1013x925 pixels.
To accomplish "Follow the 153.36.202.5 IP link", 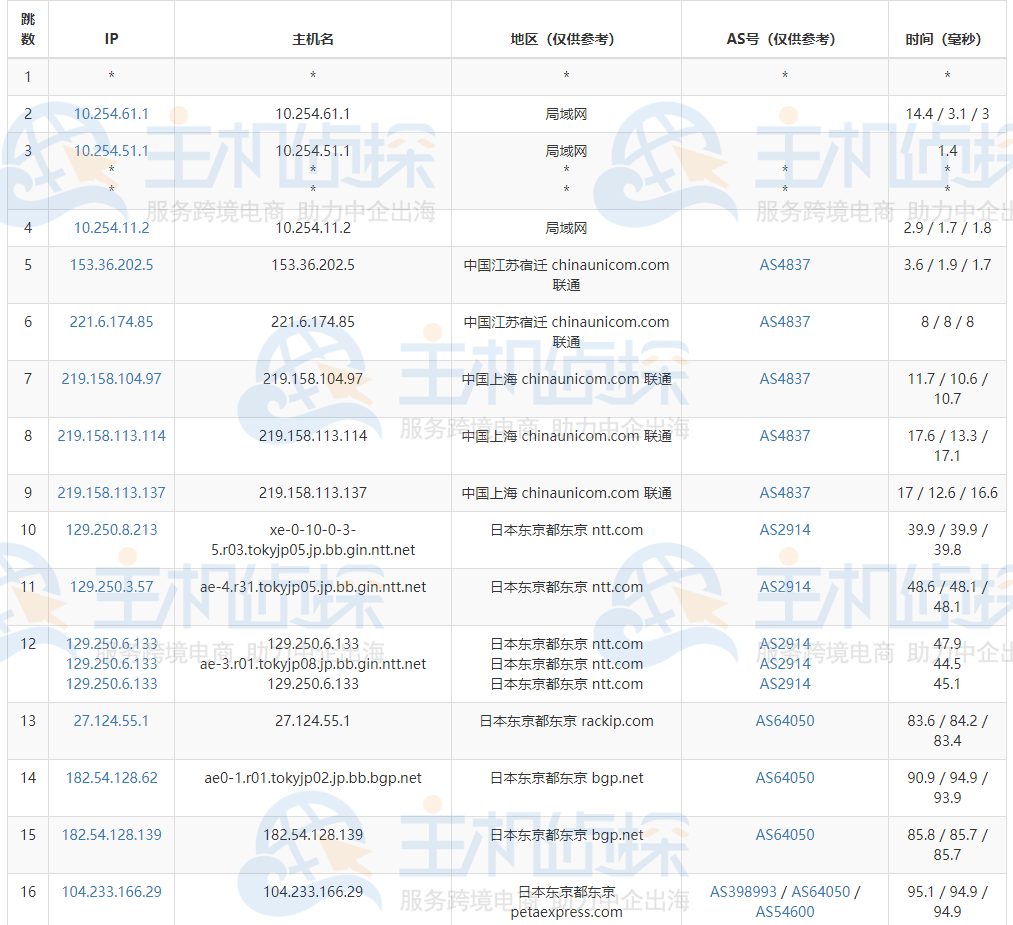I will click(x=111, y=265).
